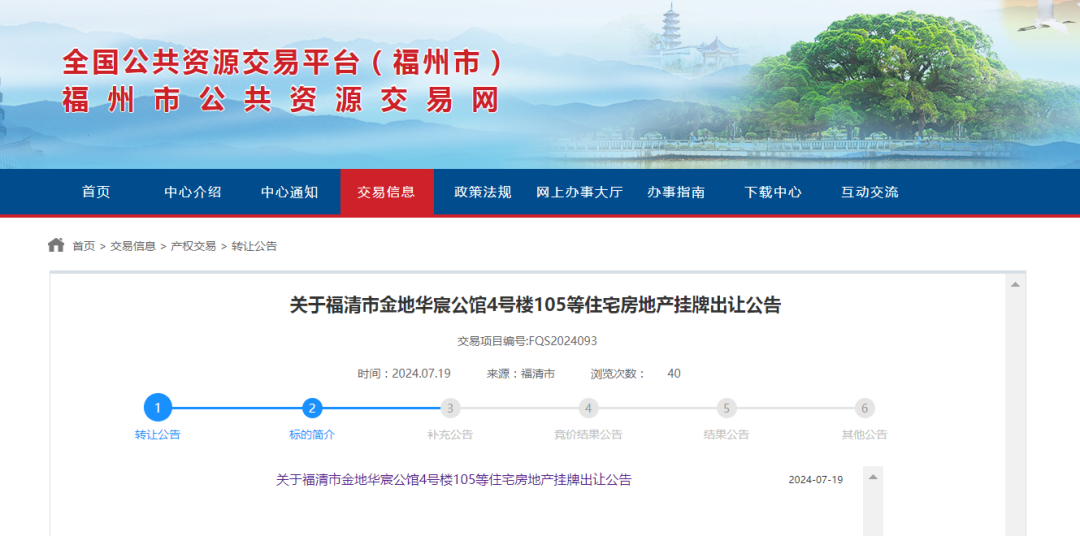Image resolution: width=1080 pixels, height=536 pixels.
Task: Open the 中心介绍 menu item
Action: click(193, 192)
